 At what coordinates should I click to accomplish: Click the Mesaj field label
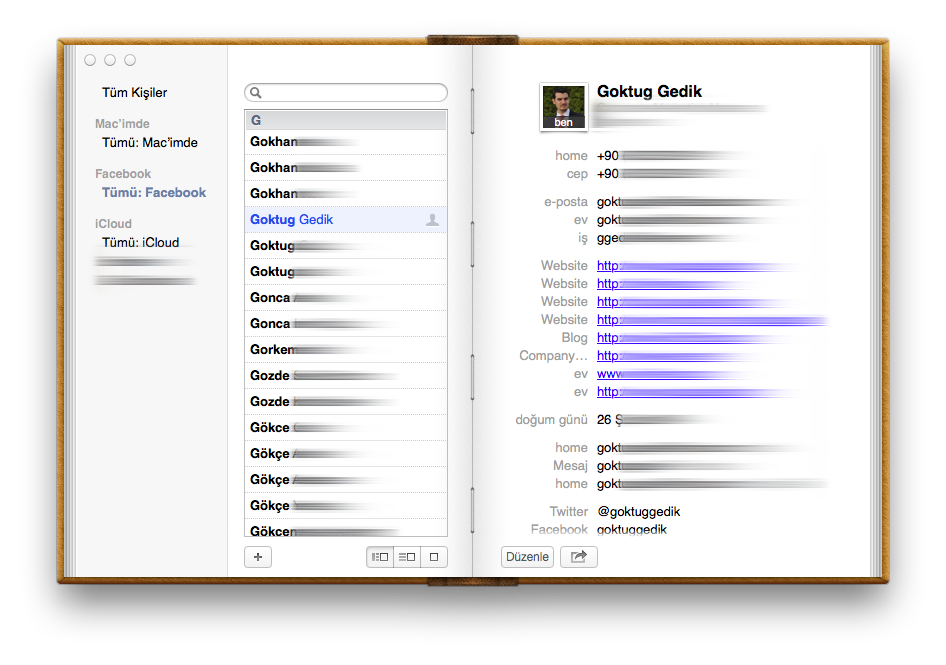coord(570,466)
